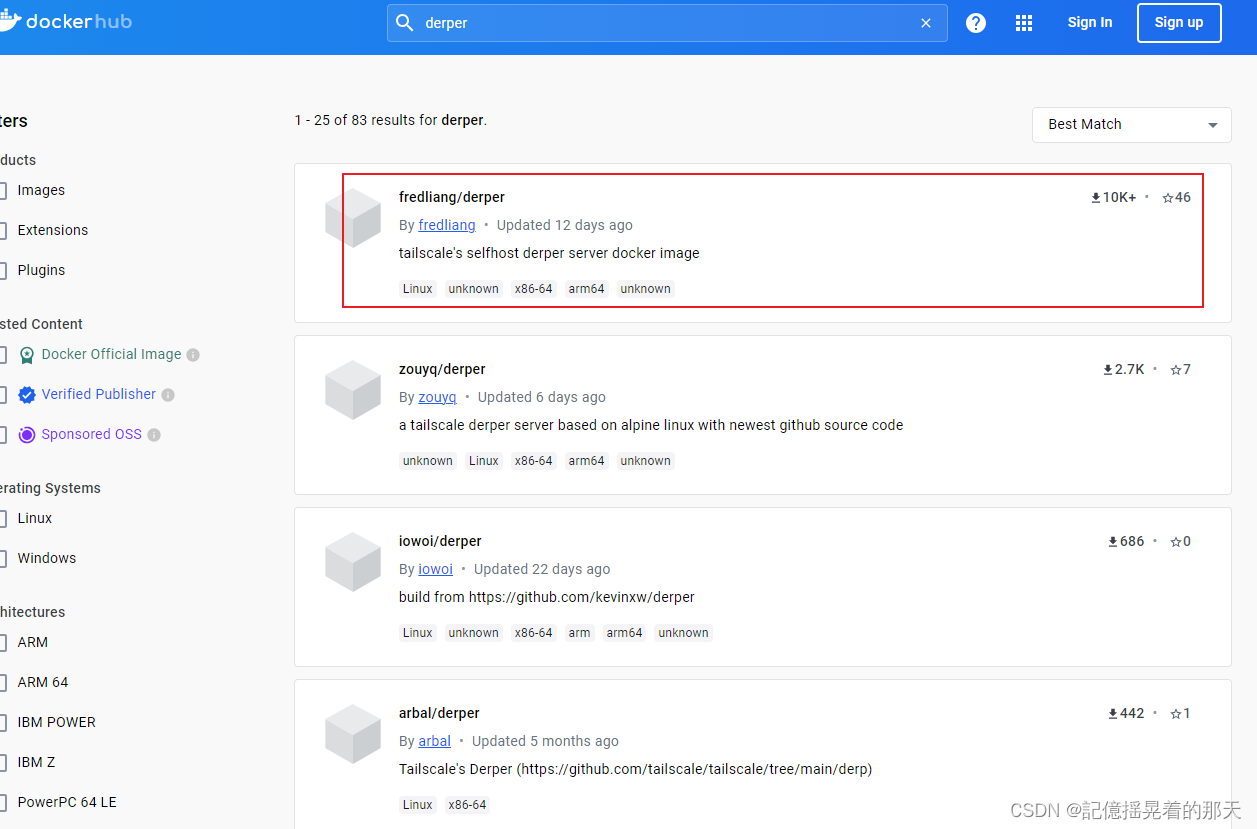1257x829 pixels.
Task: Click the Sign up button
Action: click(1179, 23)
